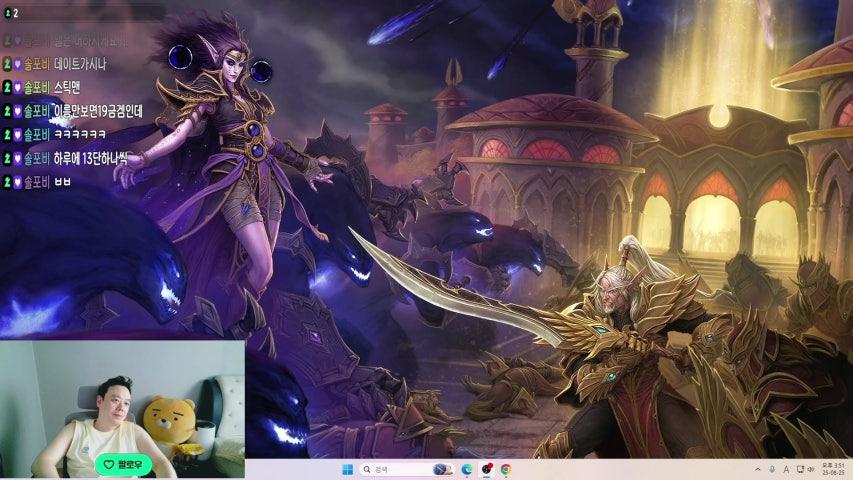This screenshot has width=853, height=480.
Task: Click the heart badge beside ㅂㅂ message
Action: click(17, 182)
